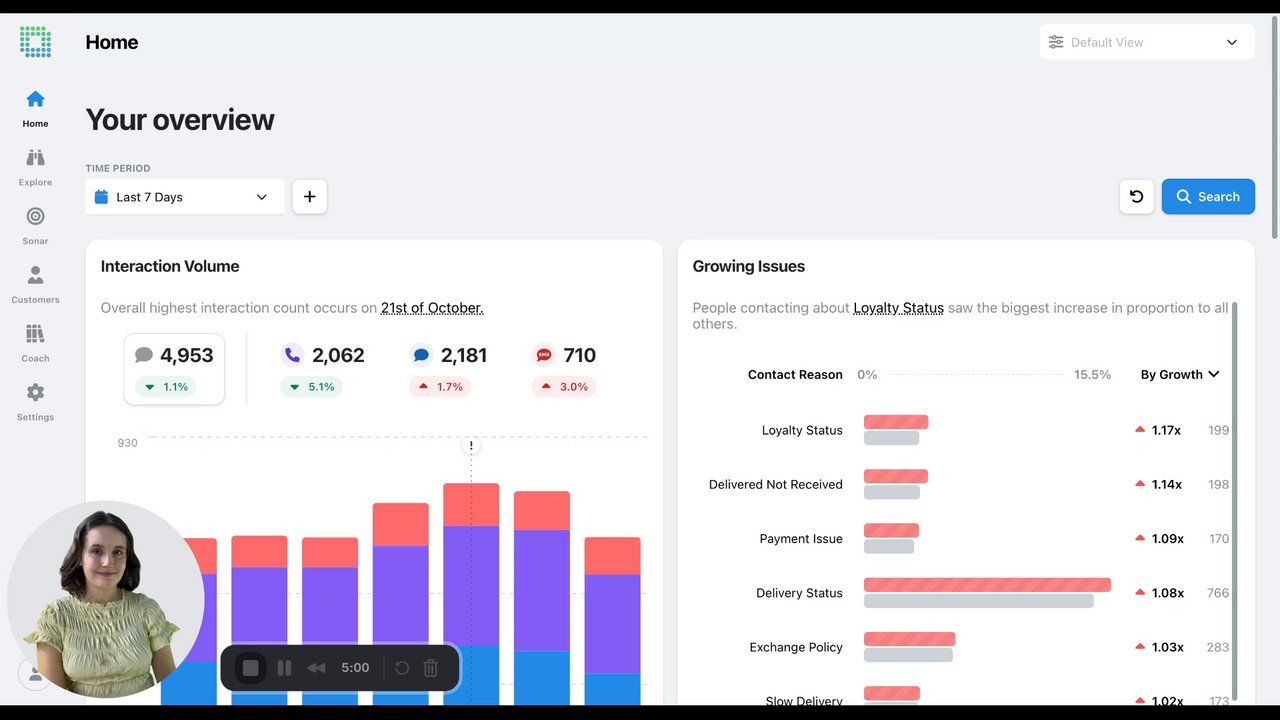Click the app logo in the sidebar
Screen dimensions: 1280x720
(35, 42)
